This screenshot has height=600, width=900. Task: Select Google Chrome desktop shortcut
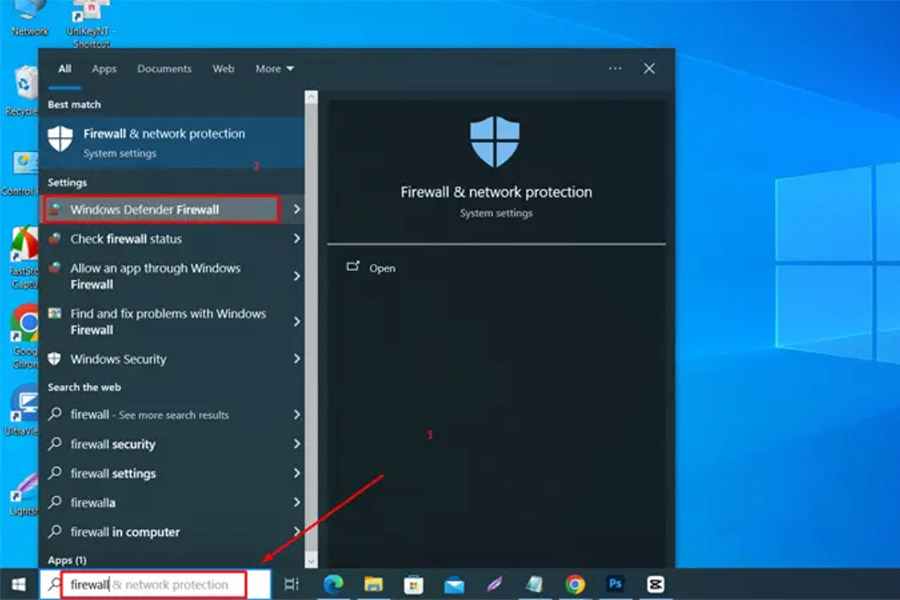[x=24, y=336]
